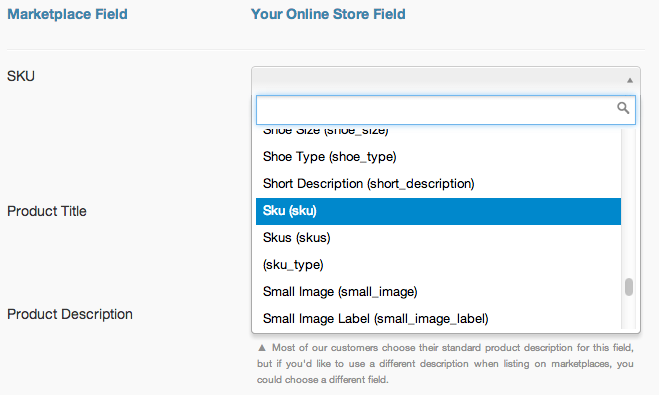The width and height of the screenshot is (659, 395).
Task: Collapse the SKU dropdown using its arrow
Action: tap(630, 80)
